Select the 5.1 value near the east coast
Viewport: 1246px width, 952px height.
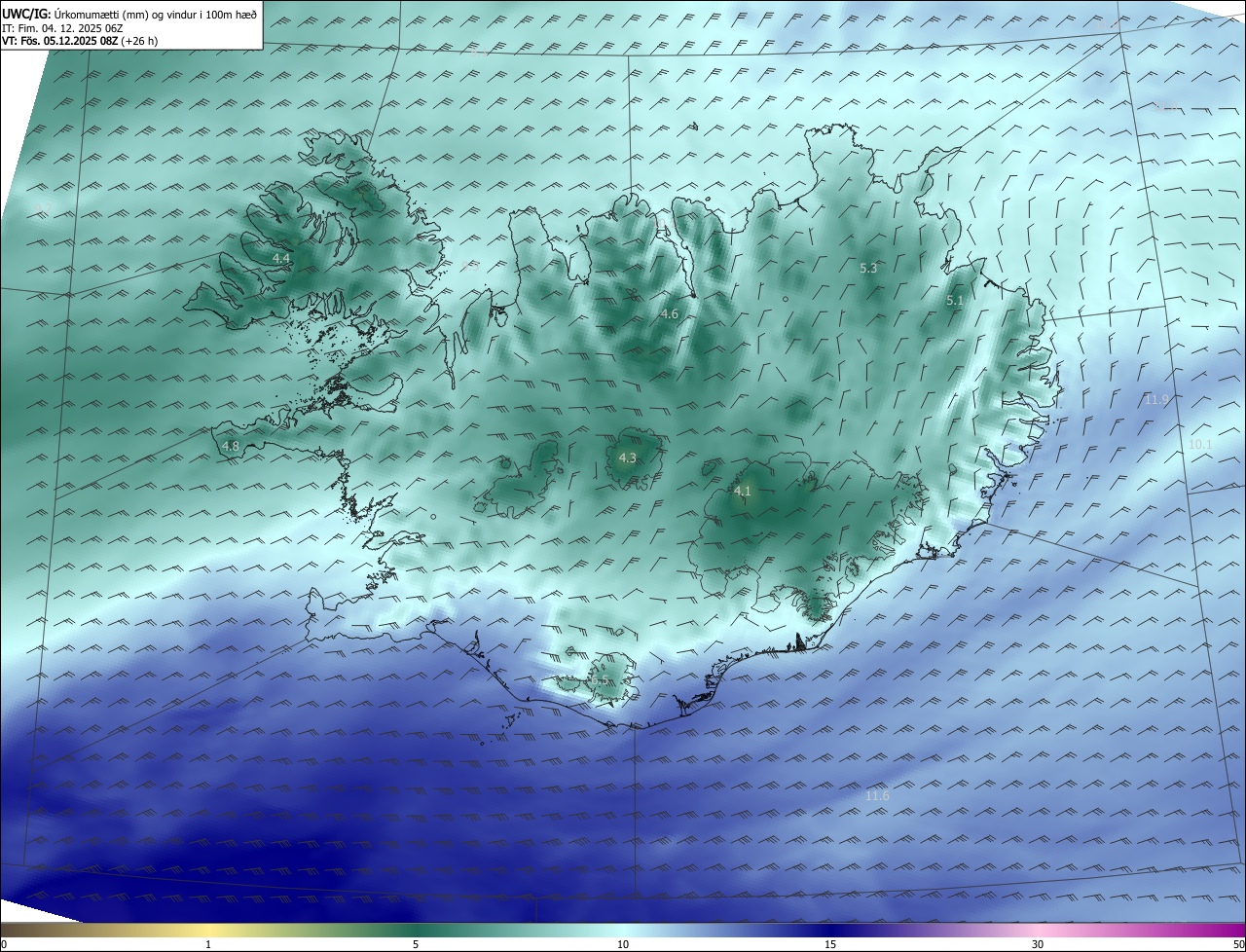coord(955,301)
